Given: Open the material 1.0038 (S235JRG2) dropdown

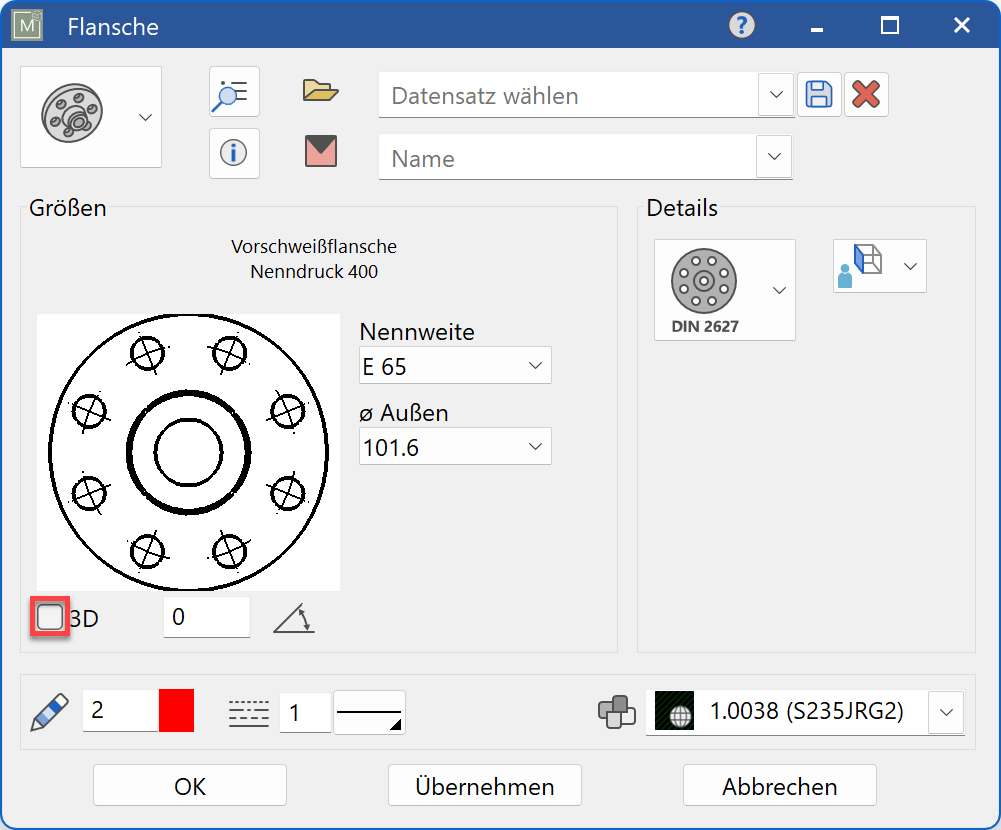Looking at the screenshot, I should [946, 712].
